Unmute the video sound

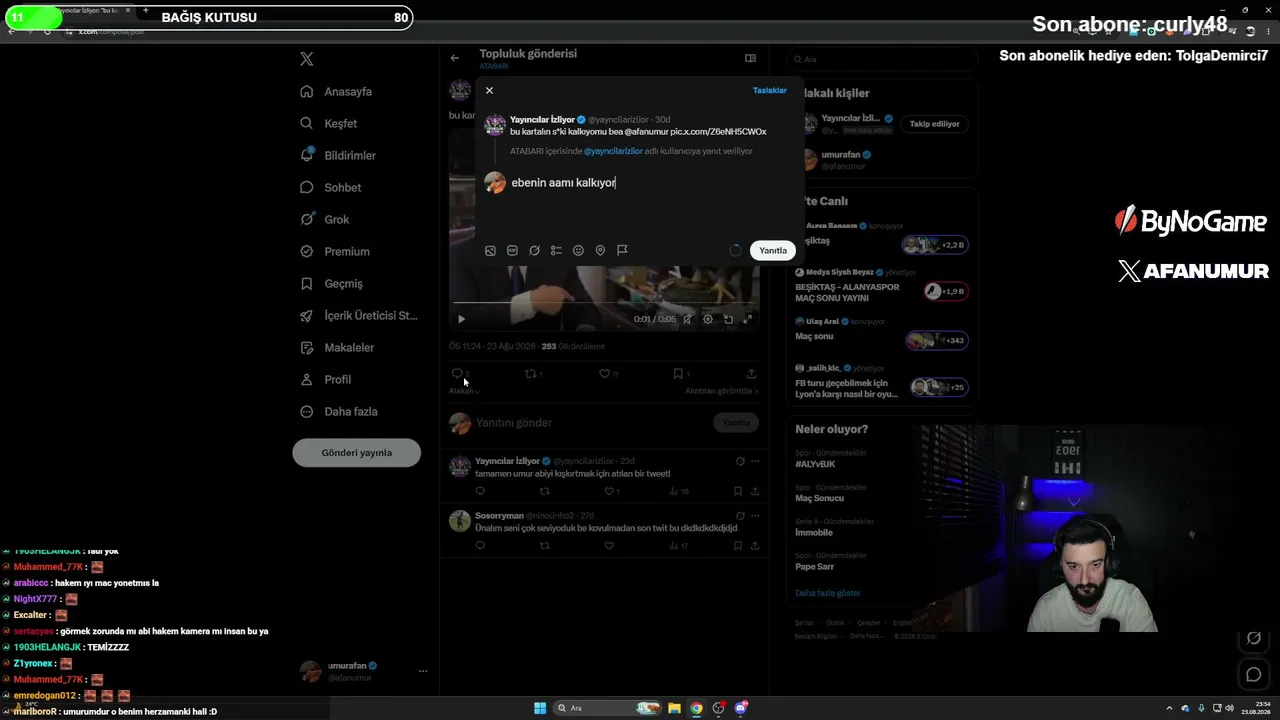click(x=687, y=319)
